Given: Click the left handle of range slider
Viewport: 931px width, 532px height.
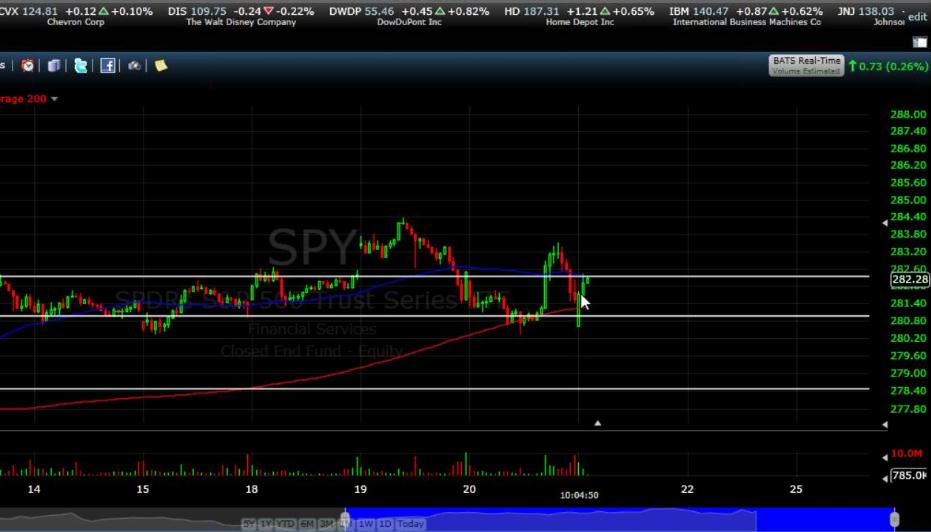Looking at the screenshot, I should pos(344,518).
